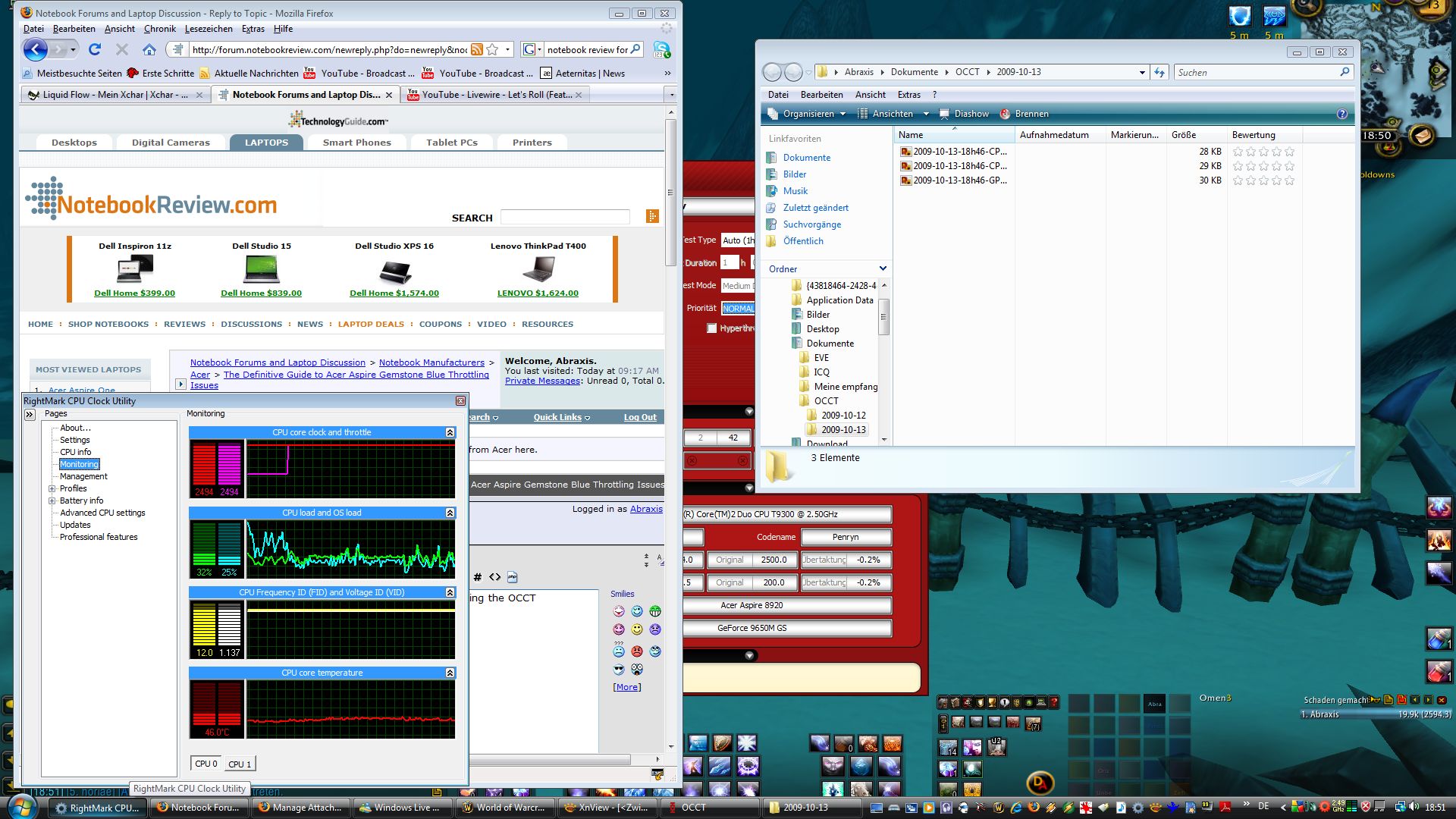This screenshot has height=819, width=1456.
Task: Collapse the CPU Frequency ID and Voltage ID graph
Action: [x=450, y=592]
